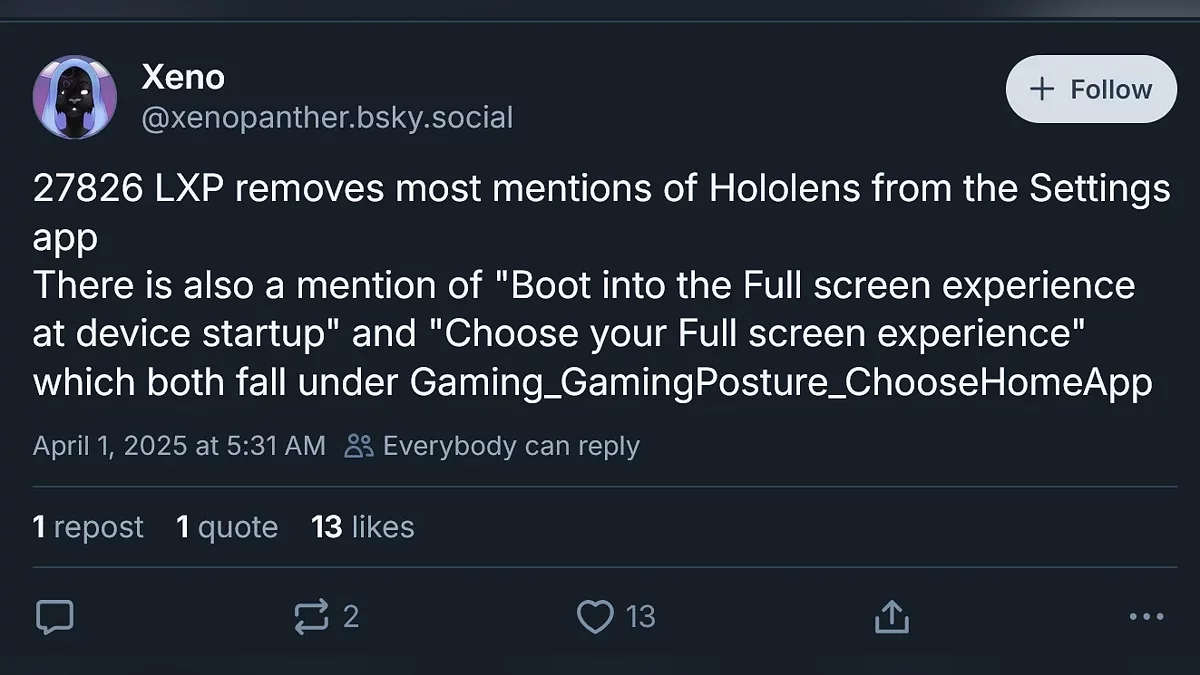Click the repost arrows icon
The image size is (1200, 675).
click(x=312, y=617)
